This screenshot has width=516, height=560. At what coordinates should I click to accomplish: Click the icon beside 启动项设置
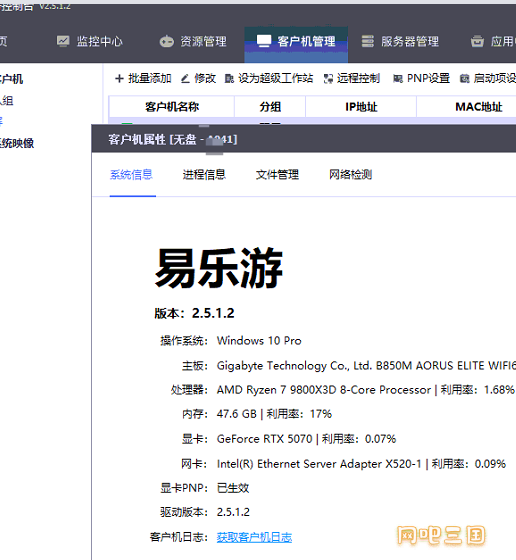[464, 79]
